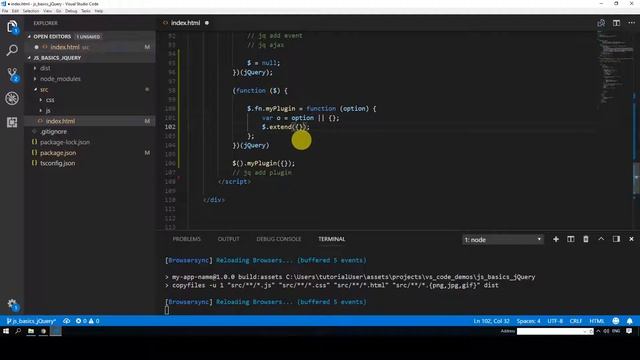The height and width of the screenshot is (360, 640).
Task: Open the Selection menu
Action: 31,11
